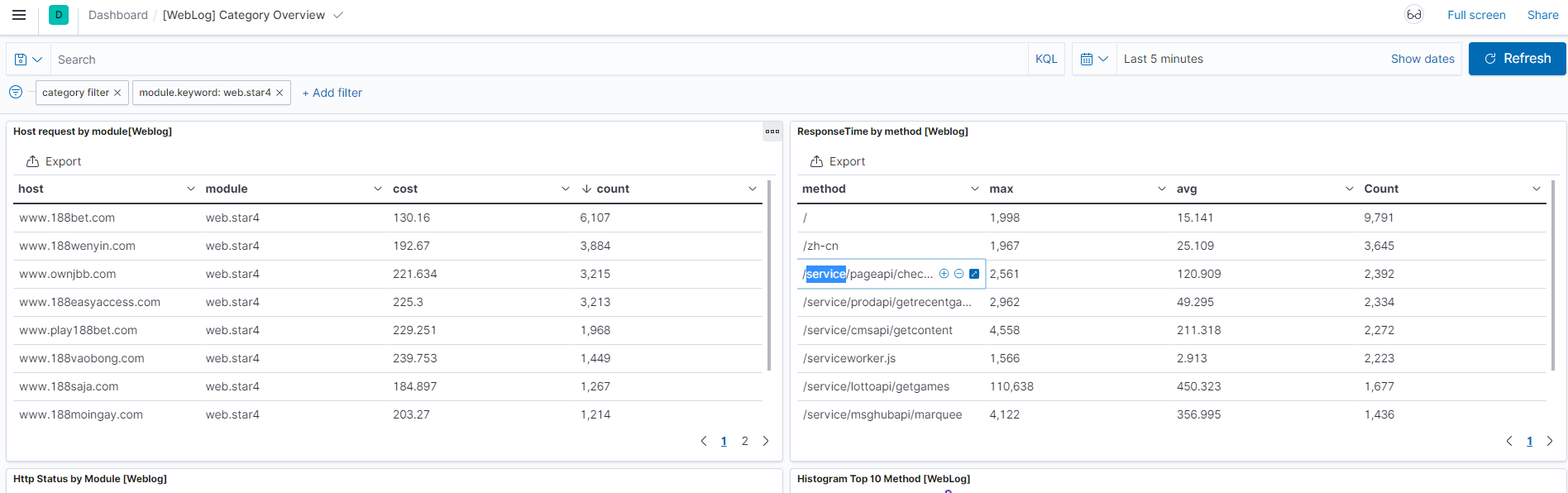
Task: Click the Dashboard breadcrumb
Action: click(118, 15)
